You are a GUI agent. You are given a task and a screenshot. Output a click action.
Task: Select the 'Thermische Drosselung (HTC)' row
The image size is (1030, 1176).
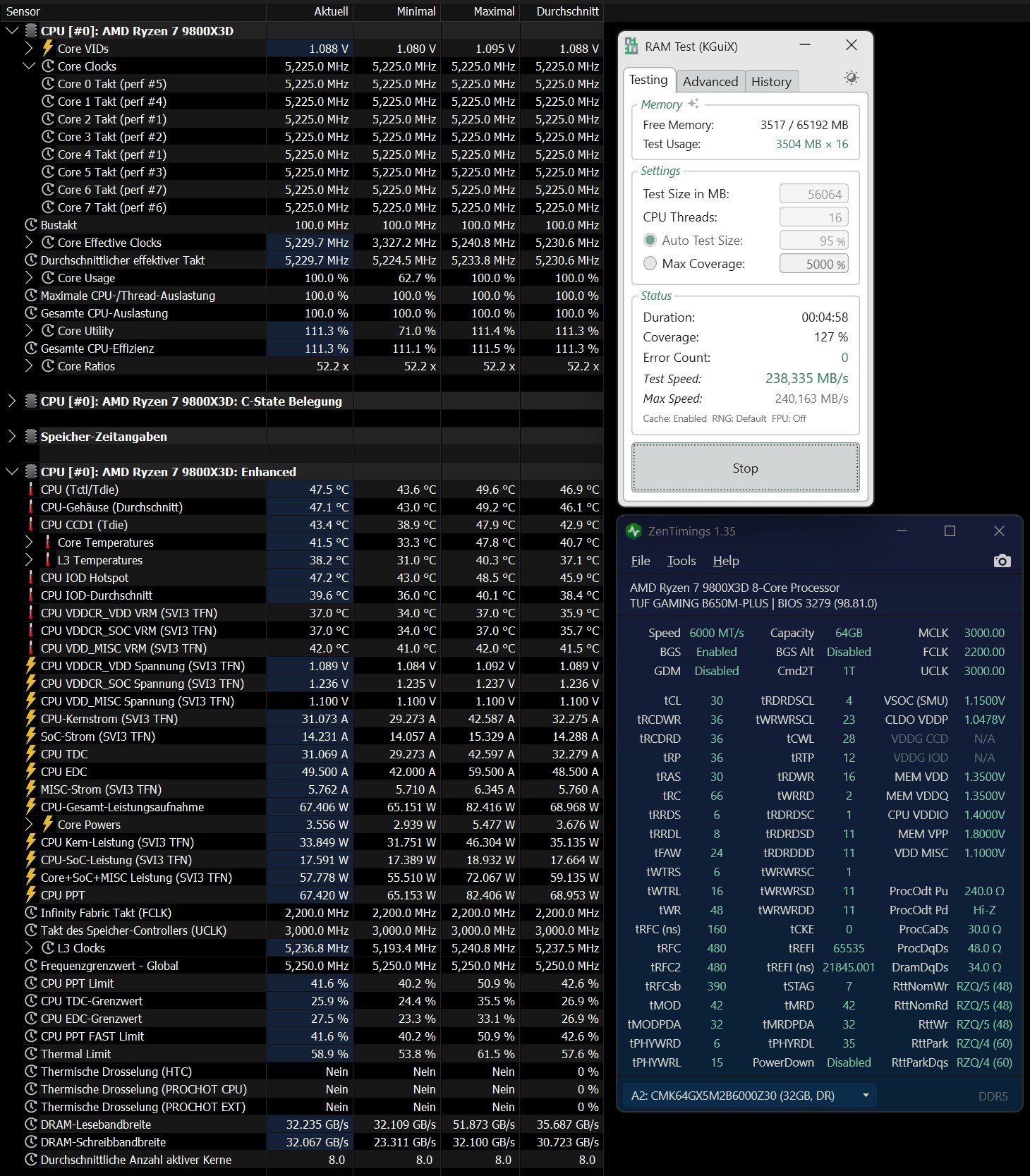click(x=302, y=1072)
